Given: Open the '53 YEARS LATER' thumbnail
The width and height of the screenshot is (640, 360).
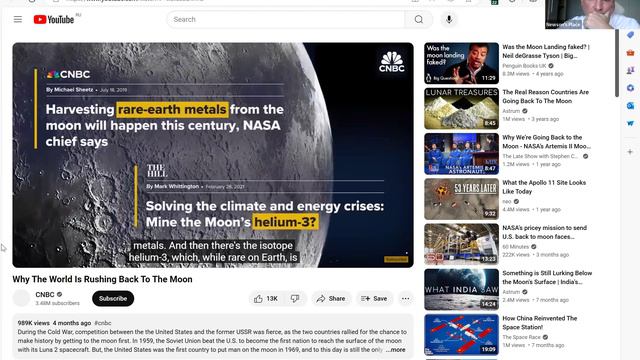Looking at the screenshot, I should tap(461, 199).
